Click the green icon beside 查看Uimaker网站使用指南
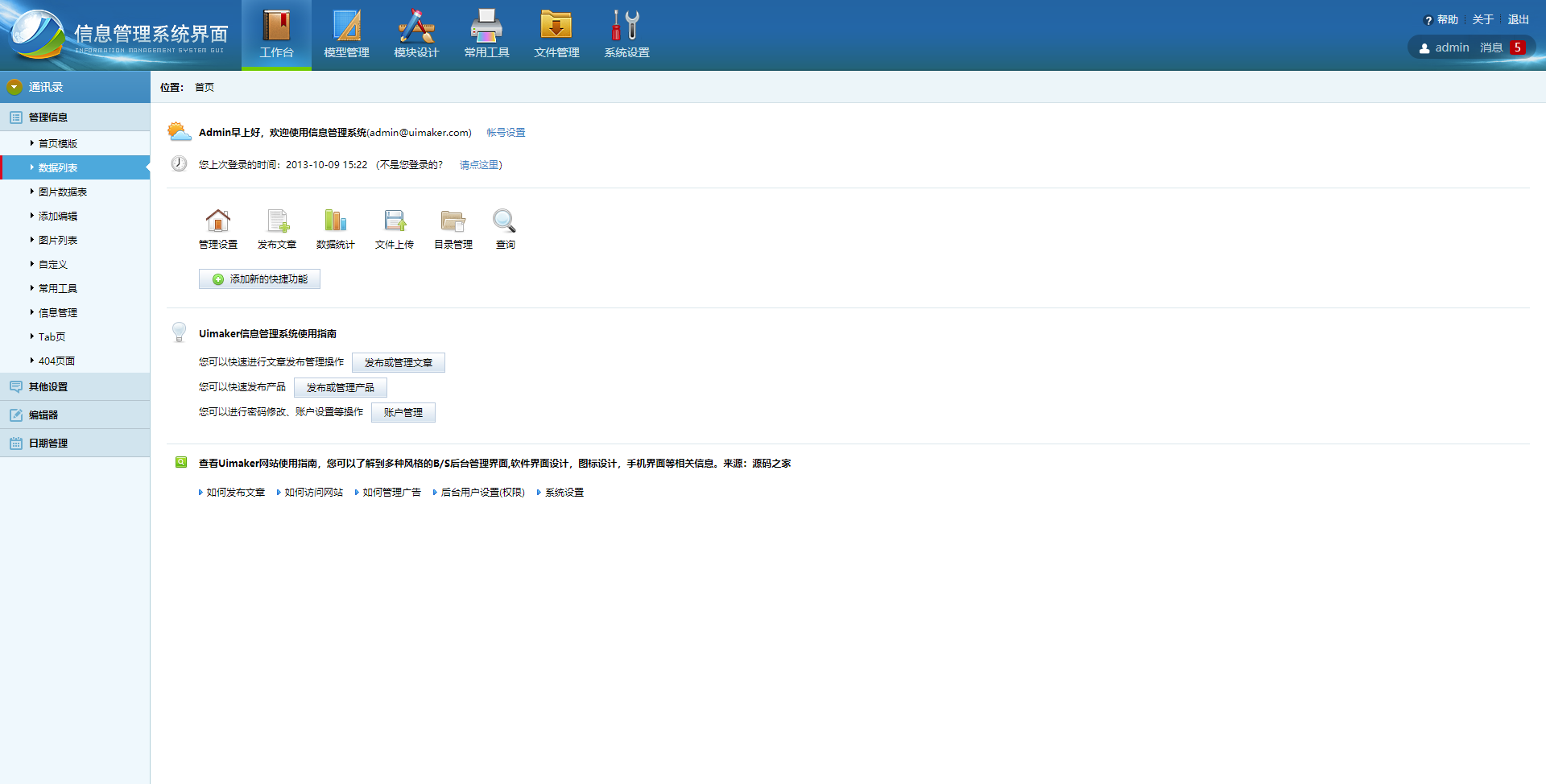Image resolution: width=1546 pixels, height=784 pixels. [181, 462]
